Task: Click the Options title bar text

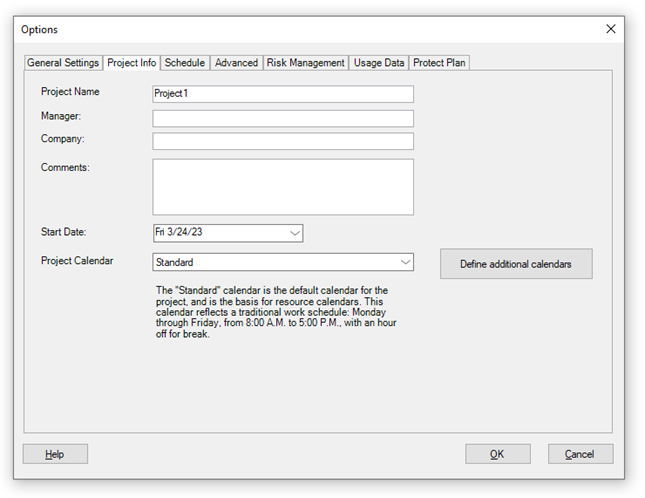Action: tap(40, 30)
